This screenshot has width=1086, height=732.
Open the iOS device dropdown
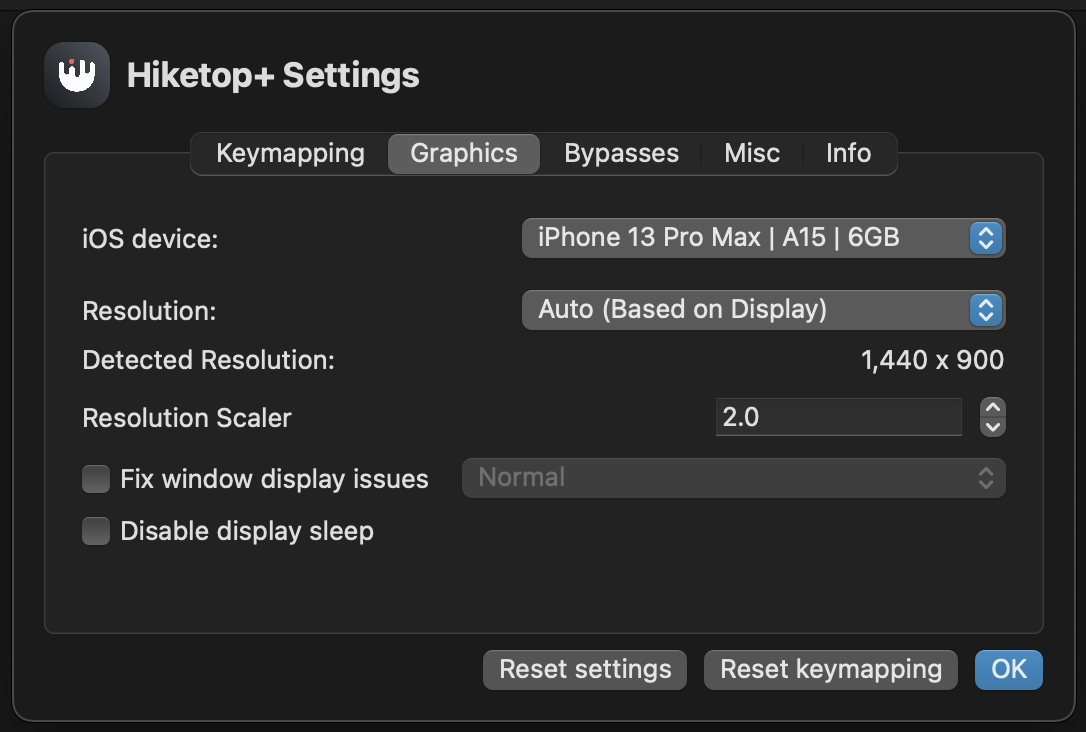point(745,238)
